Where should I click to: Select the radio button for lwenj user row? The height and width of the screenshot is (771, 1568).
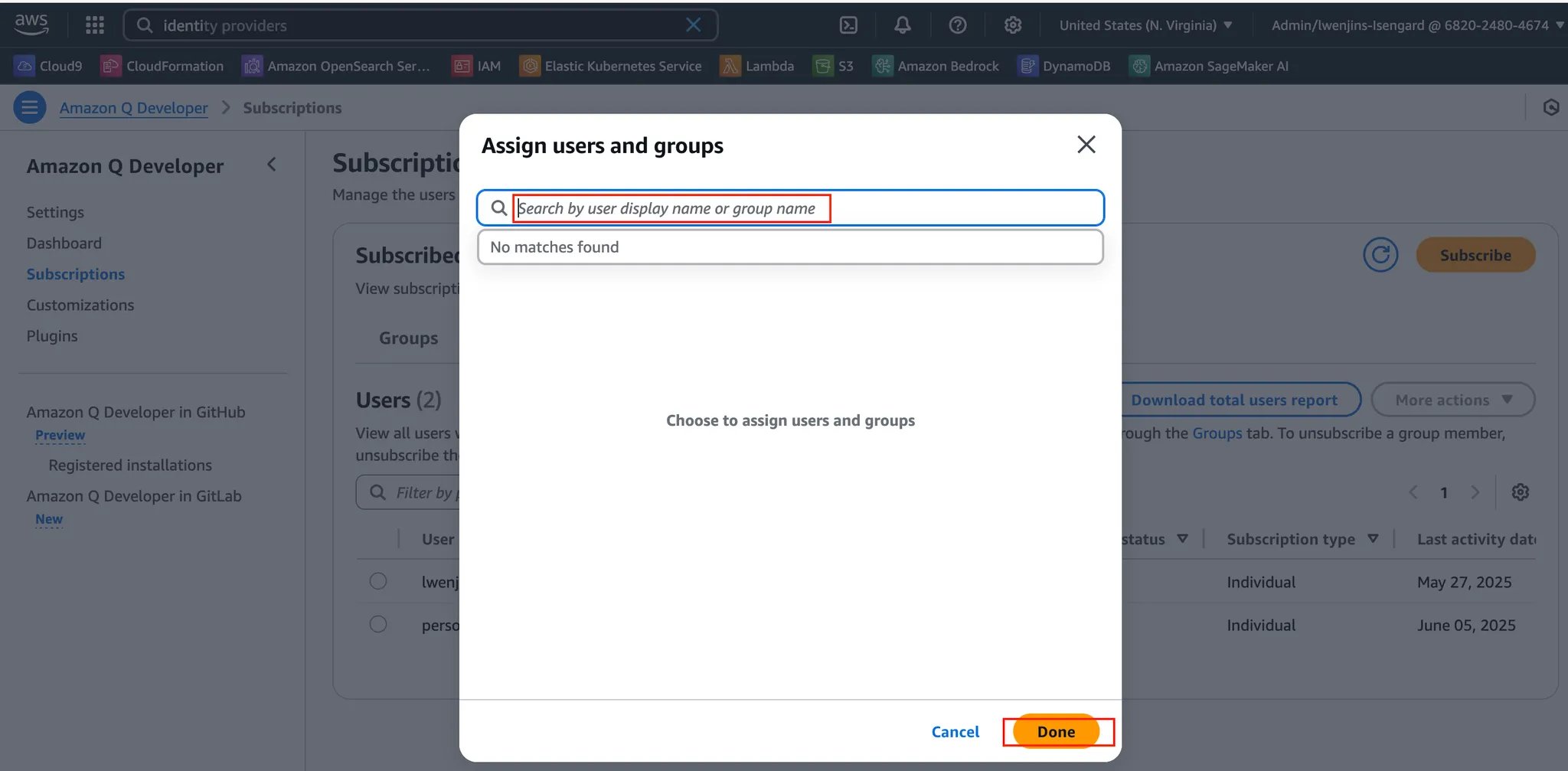(378, 581)
